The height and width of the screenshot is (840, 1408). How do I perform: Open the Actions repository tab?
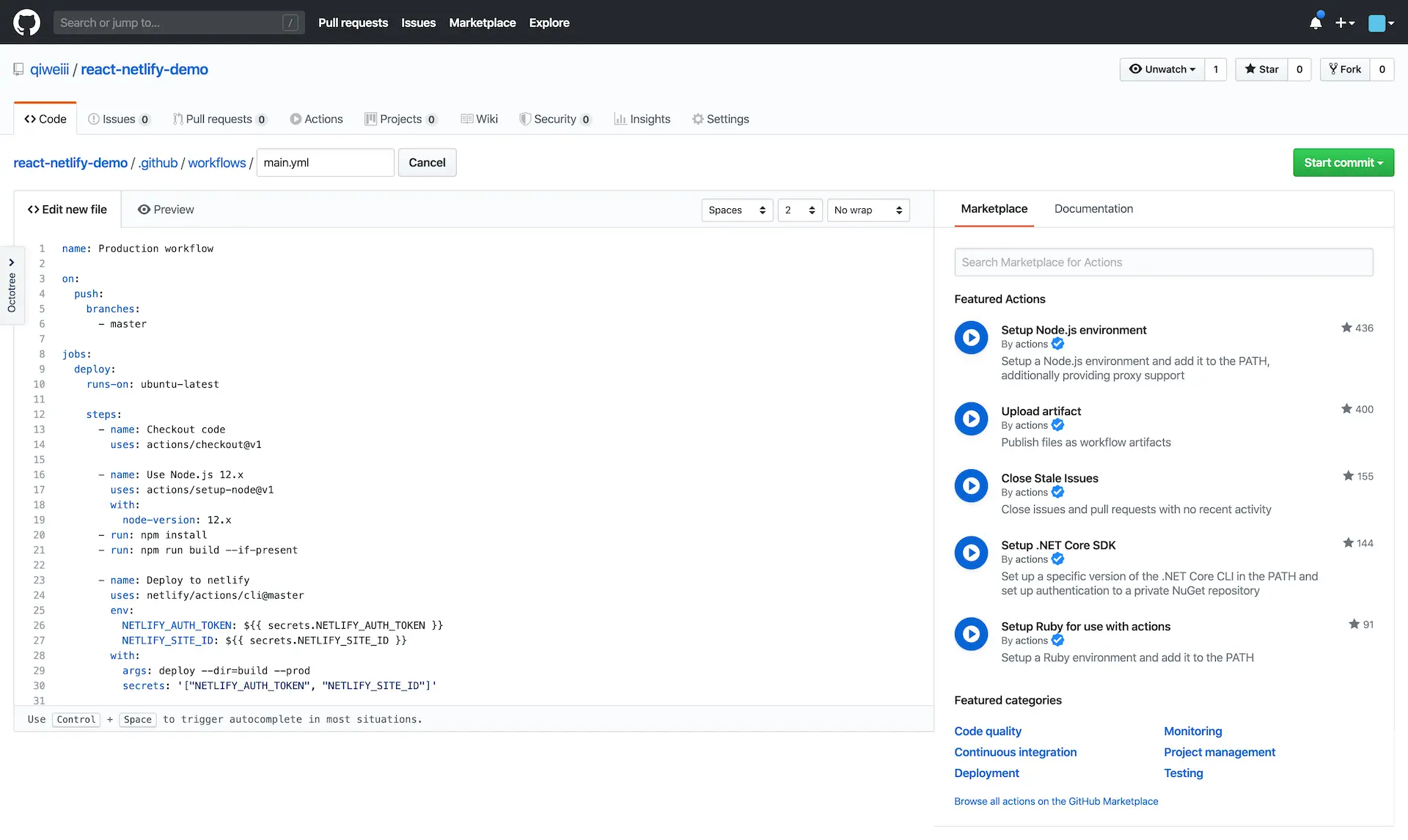coord(316,119)
